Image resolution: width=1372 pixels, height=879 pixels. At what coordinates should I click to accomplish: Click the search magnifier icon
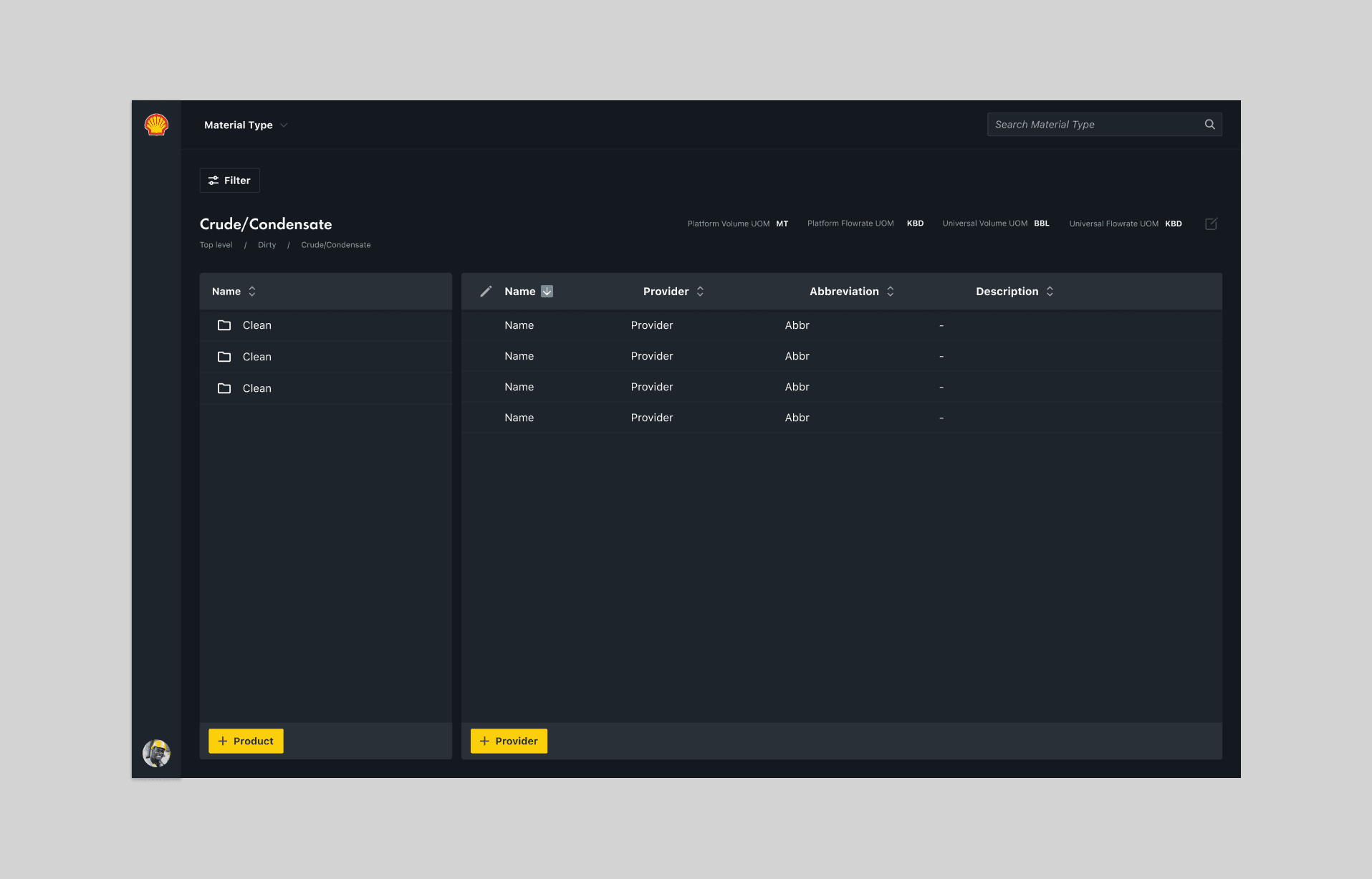(1210, 125)
